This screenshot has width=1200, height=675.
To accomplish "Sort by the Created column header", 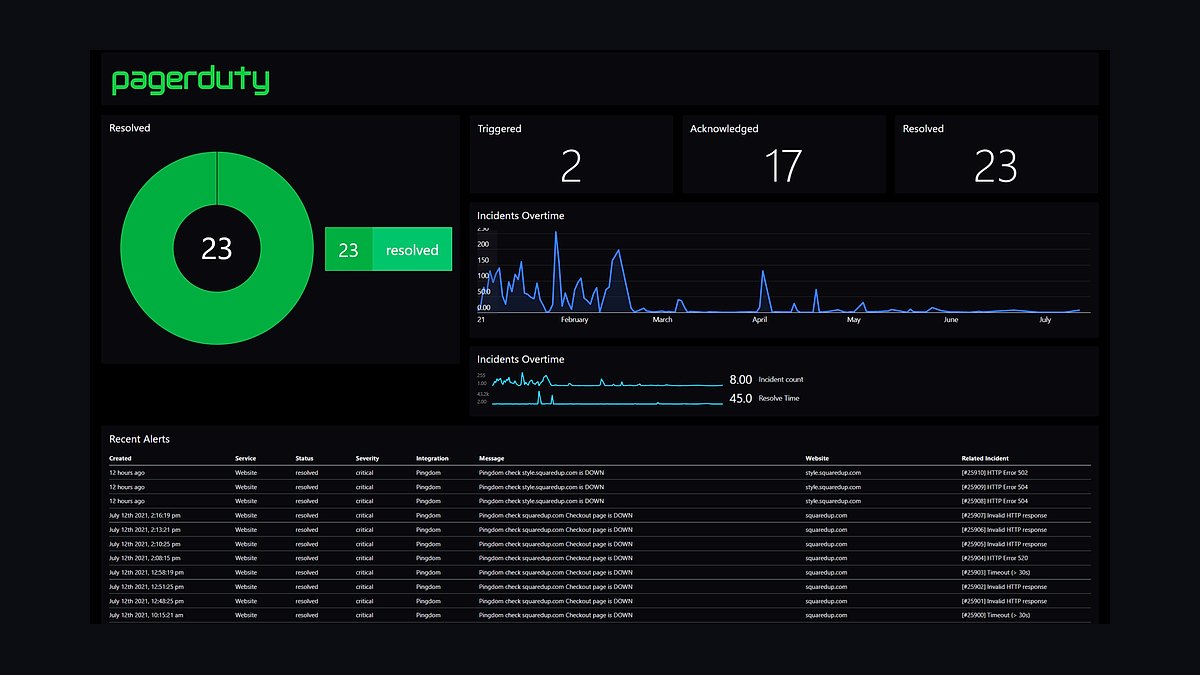I will click(x=120, y=459).
